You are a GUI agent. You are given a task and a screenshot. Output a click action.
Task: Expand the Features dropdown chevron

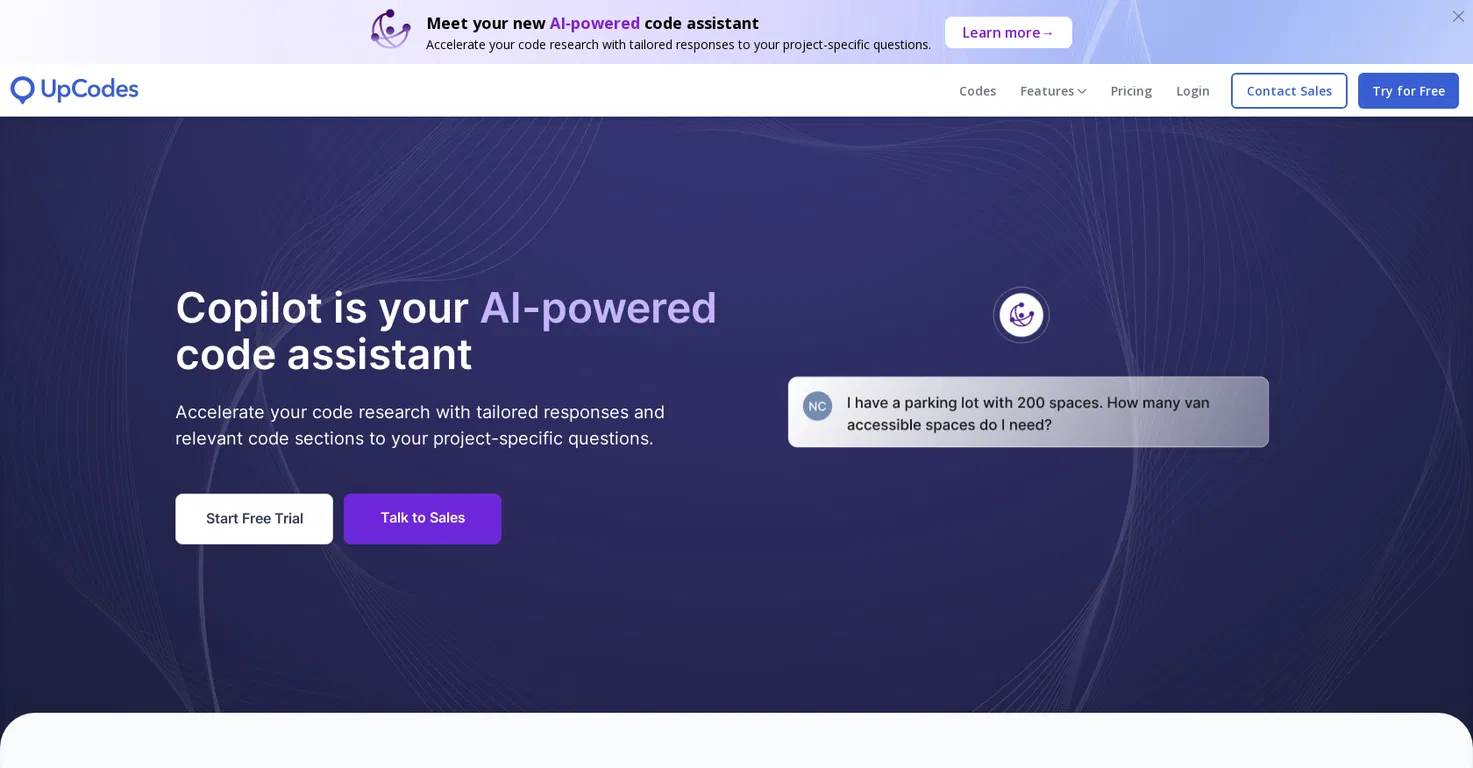tap(1082, 91)
